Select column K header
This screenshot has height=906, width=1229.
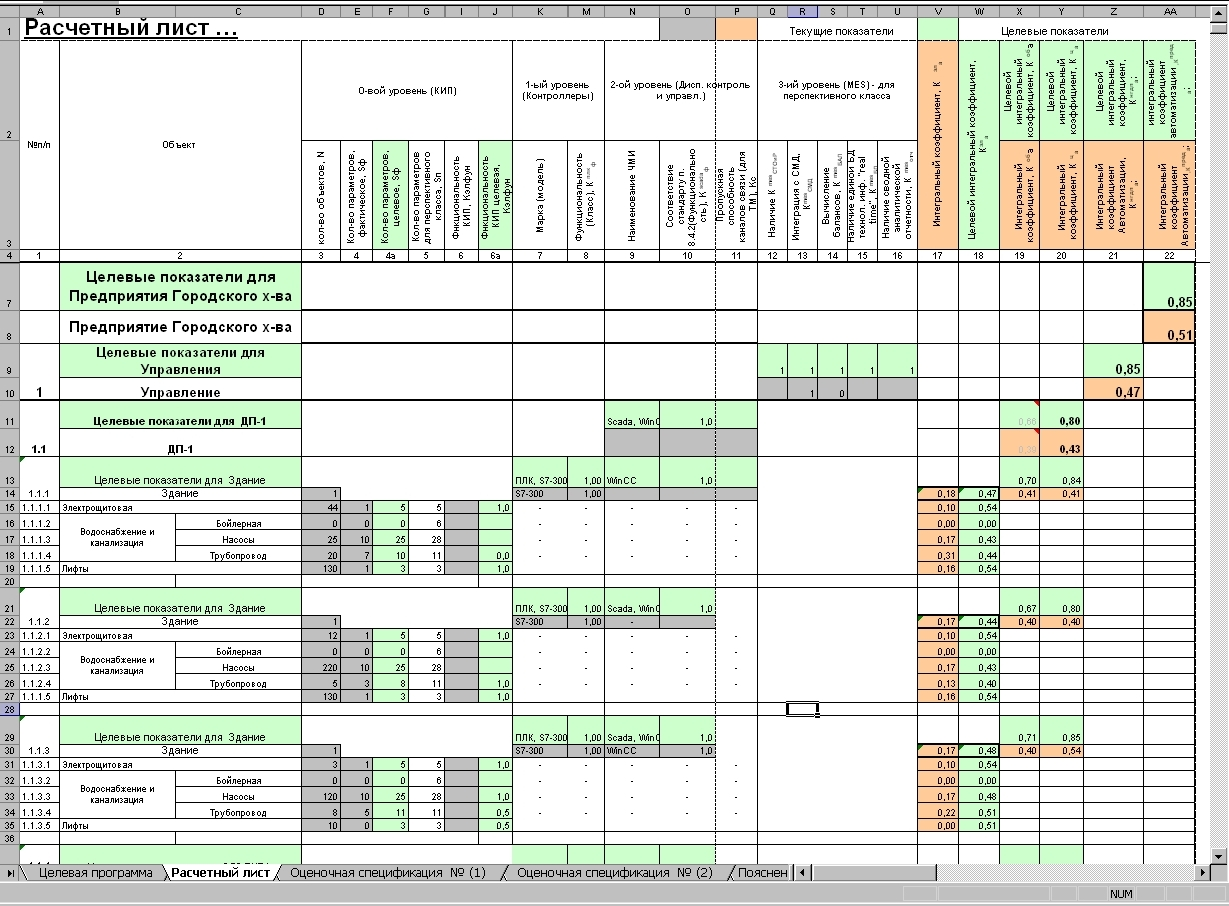540,11
